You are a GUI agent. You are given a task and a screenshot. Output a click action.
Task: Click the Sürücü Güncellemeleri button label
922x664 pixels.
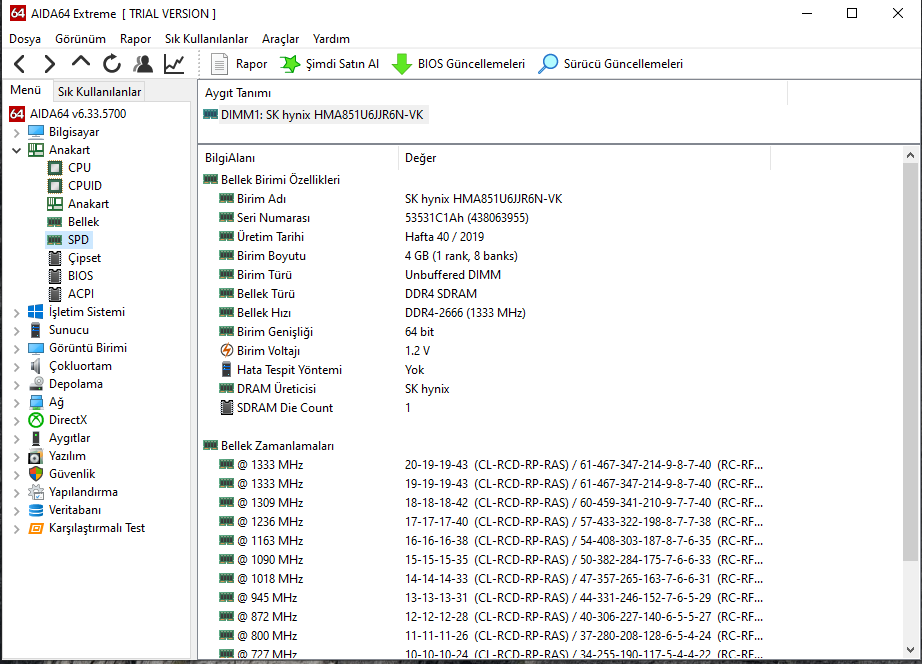tap(623, 64)
